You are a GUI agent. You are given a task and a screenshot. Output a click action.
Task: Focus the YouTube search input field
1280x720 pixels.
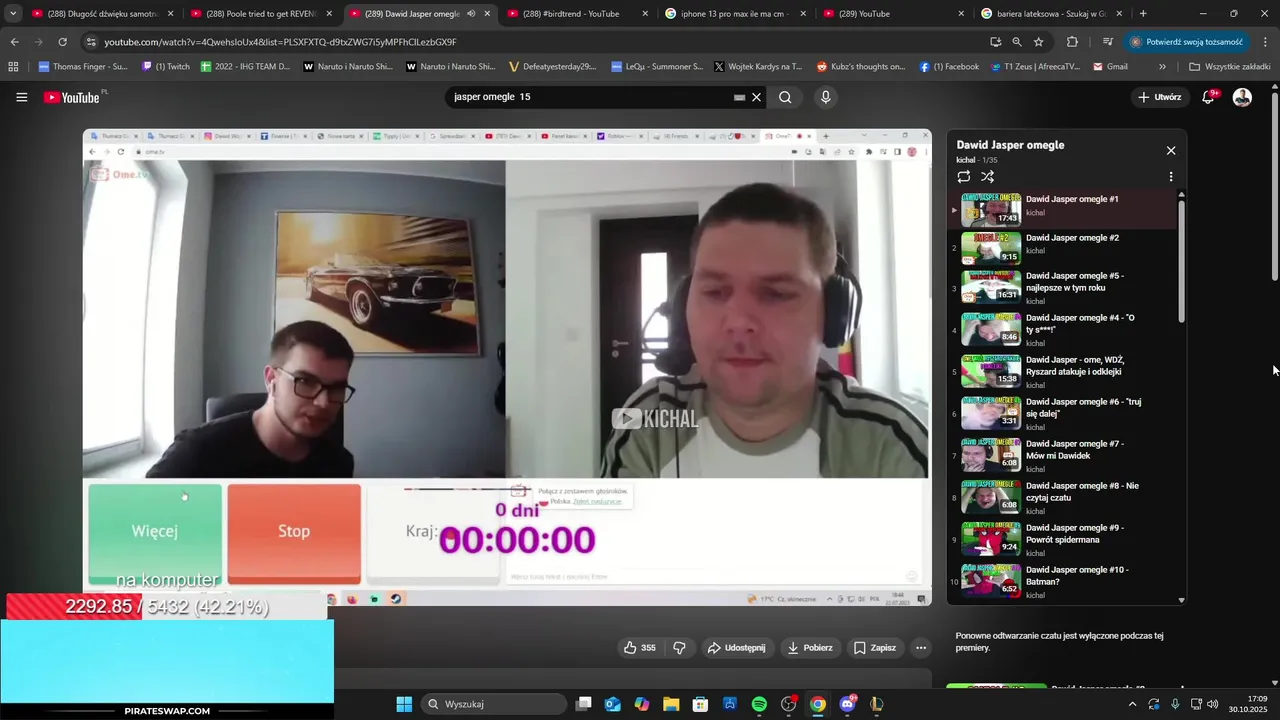590,97
